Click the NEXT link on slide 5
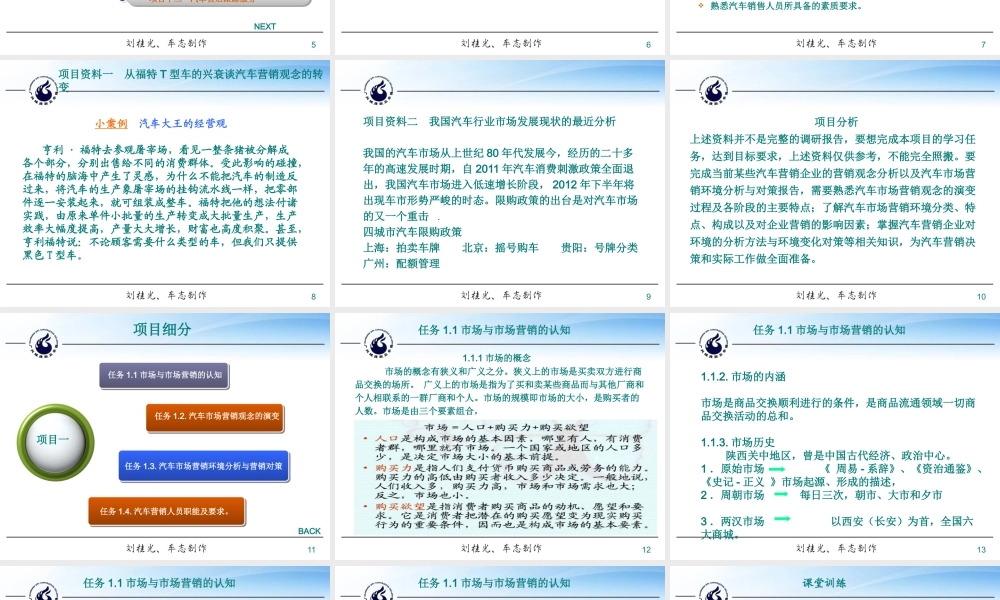 [x=265, y=26]
